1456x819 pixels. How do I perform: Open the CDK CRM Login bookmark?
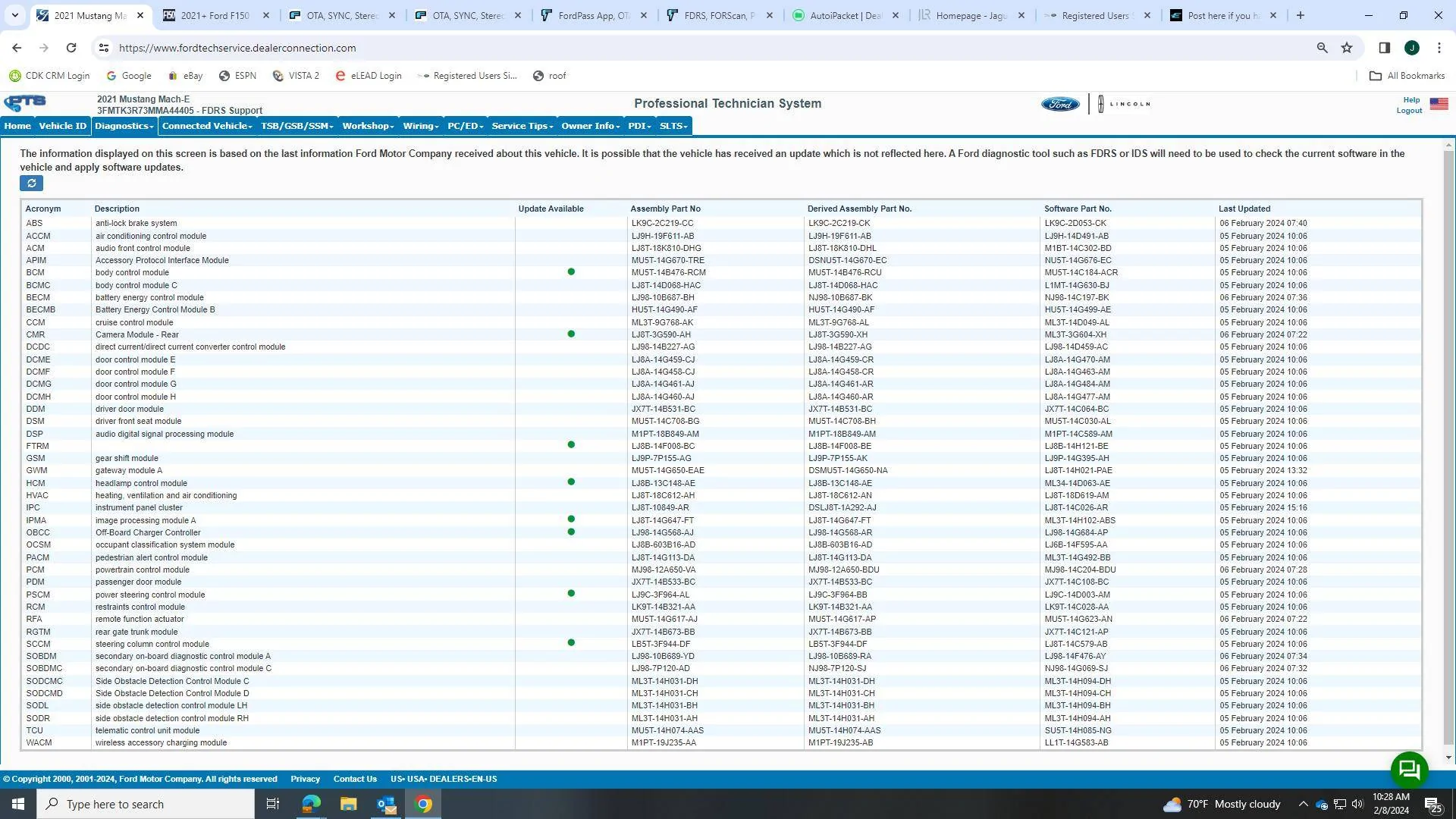49,76
